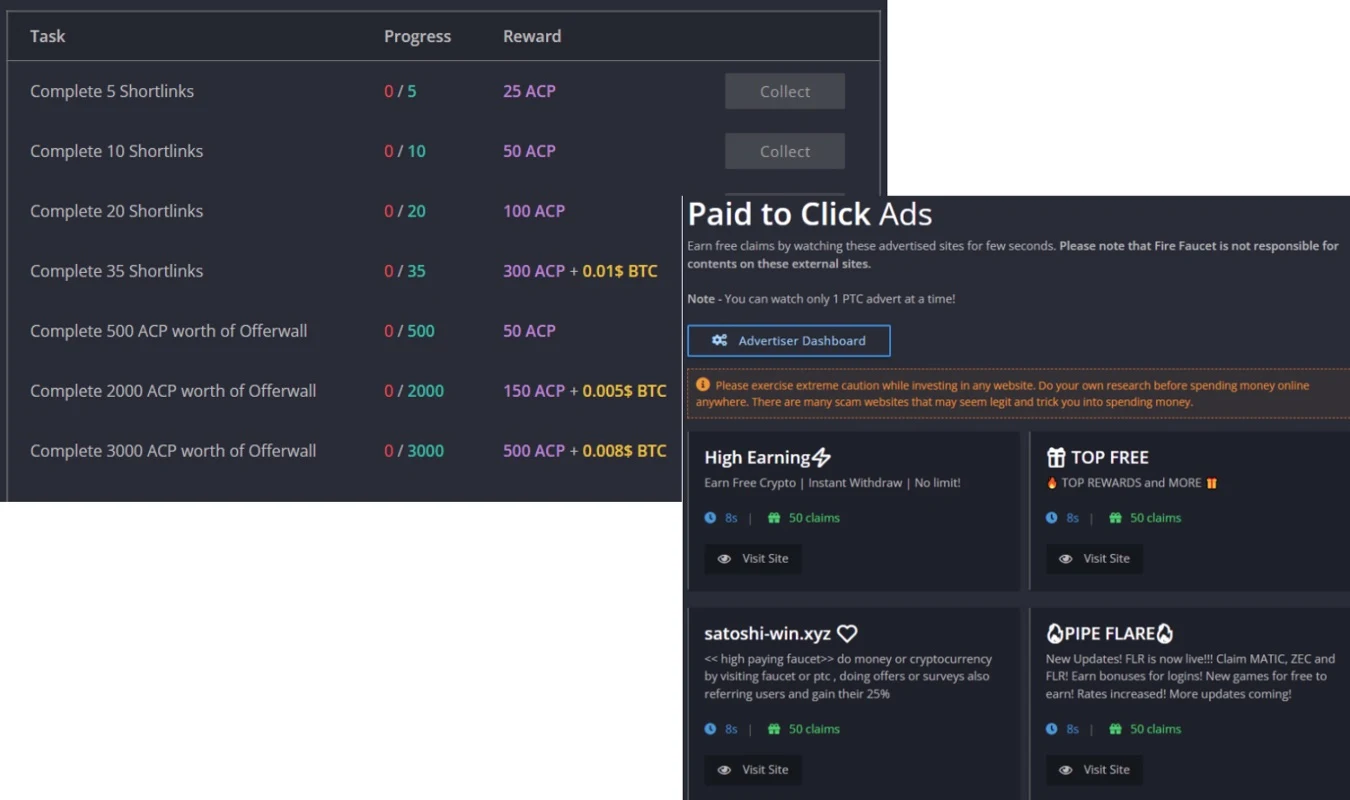Click the clock icon on satoshi-win.xyz card
The image size is (1350, 800).
(710, 729)
